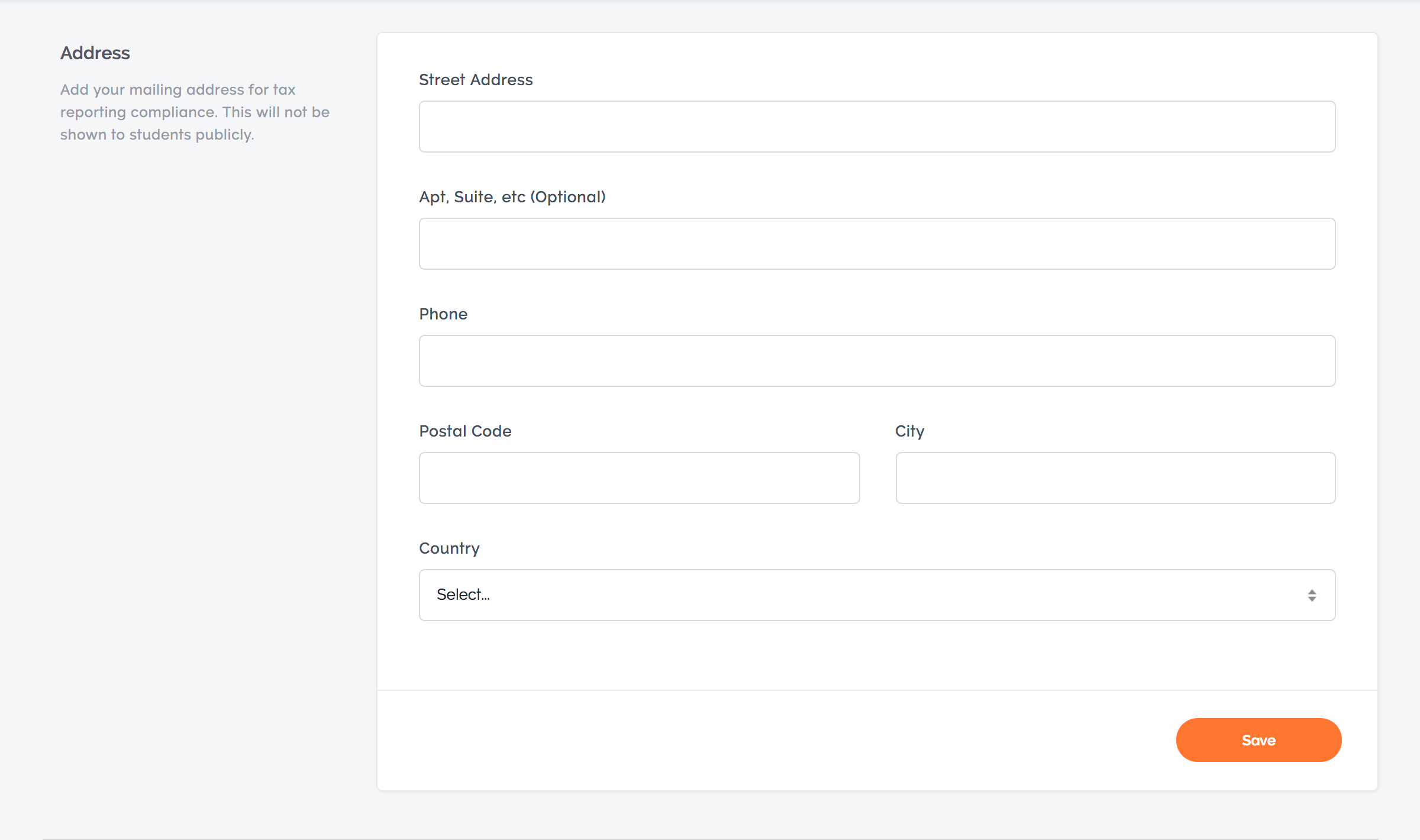Click the Phone label
This screenshot has height=840, width=1420.
pos(443,314)
